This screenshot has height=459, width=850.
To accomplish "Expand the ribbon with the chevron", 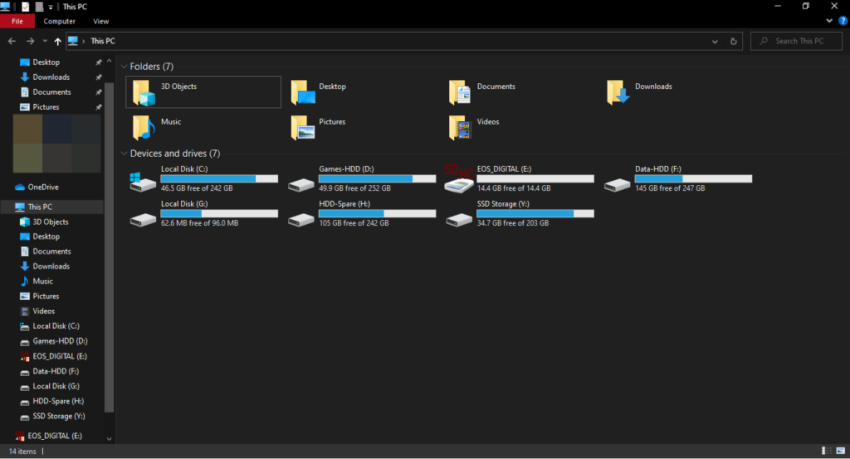I will [x=829, y=21].
